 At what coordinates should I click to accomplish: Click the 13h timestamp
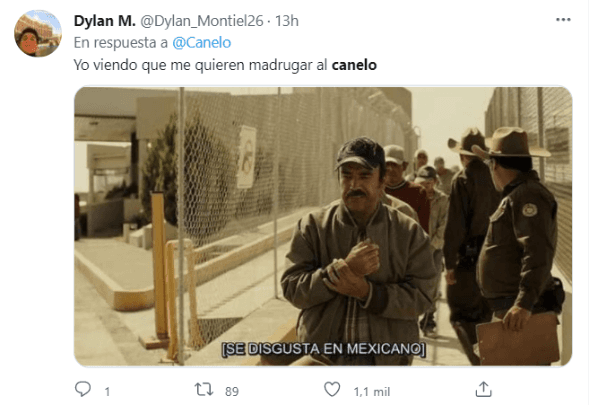pos(287,21)
